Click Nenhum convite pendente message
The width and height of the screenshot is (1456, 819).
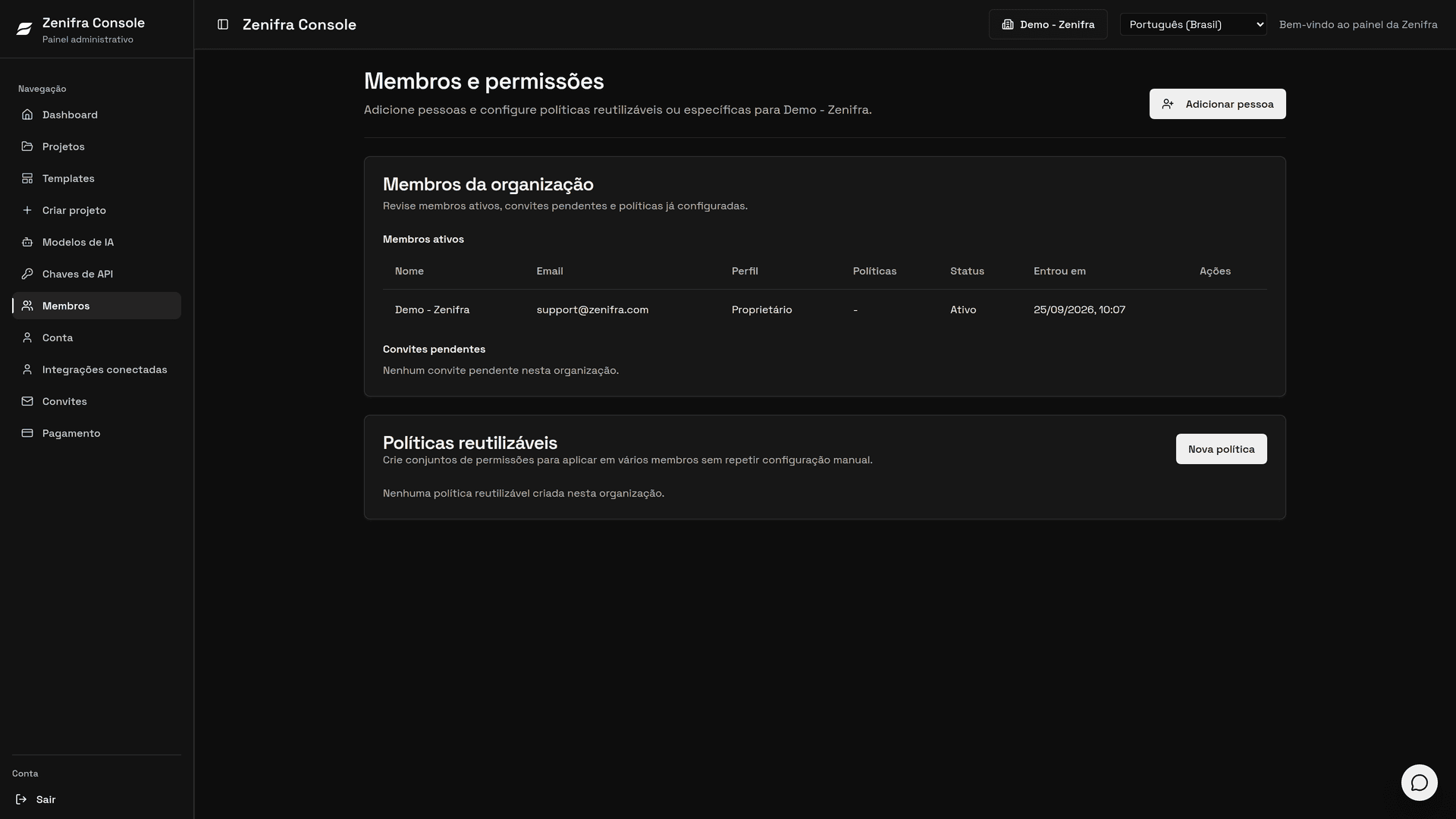(x=500, y=370)
